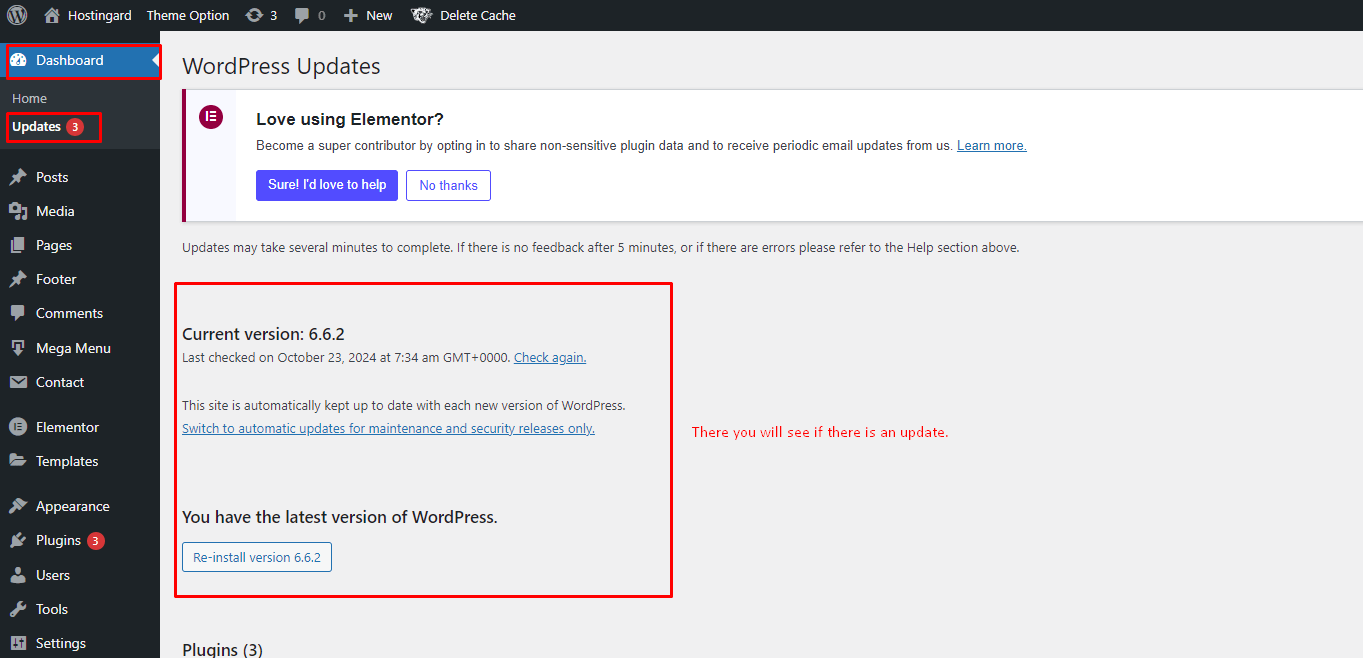Screen dimensions: 1363x658
Task: Click the comments bubble icon in admin bar
Action: [x=302, y=15]
